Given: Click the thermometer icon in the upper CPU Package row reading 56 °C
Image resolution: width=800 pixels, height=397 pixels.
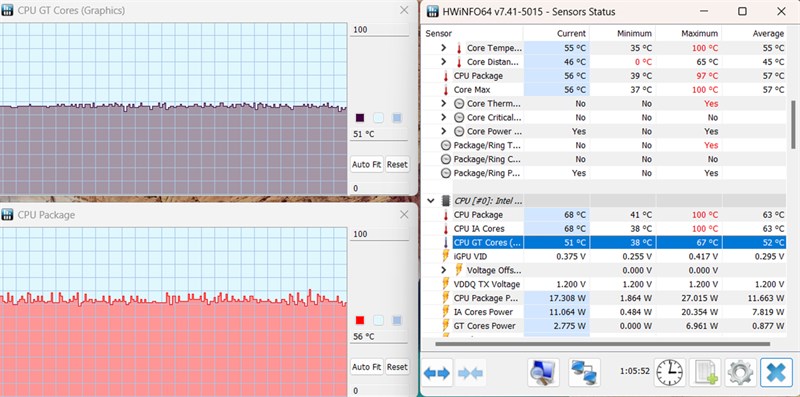Looking at the screenshot, I should coord(445,76).
